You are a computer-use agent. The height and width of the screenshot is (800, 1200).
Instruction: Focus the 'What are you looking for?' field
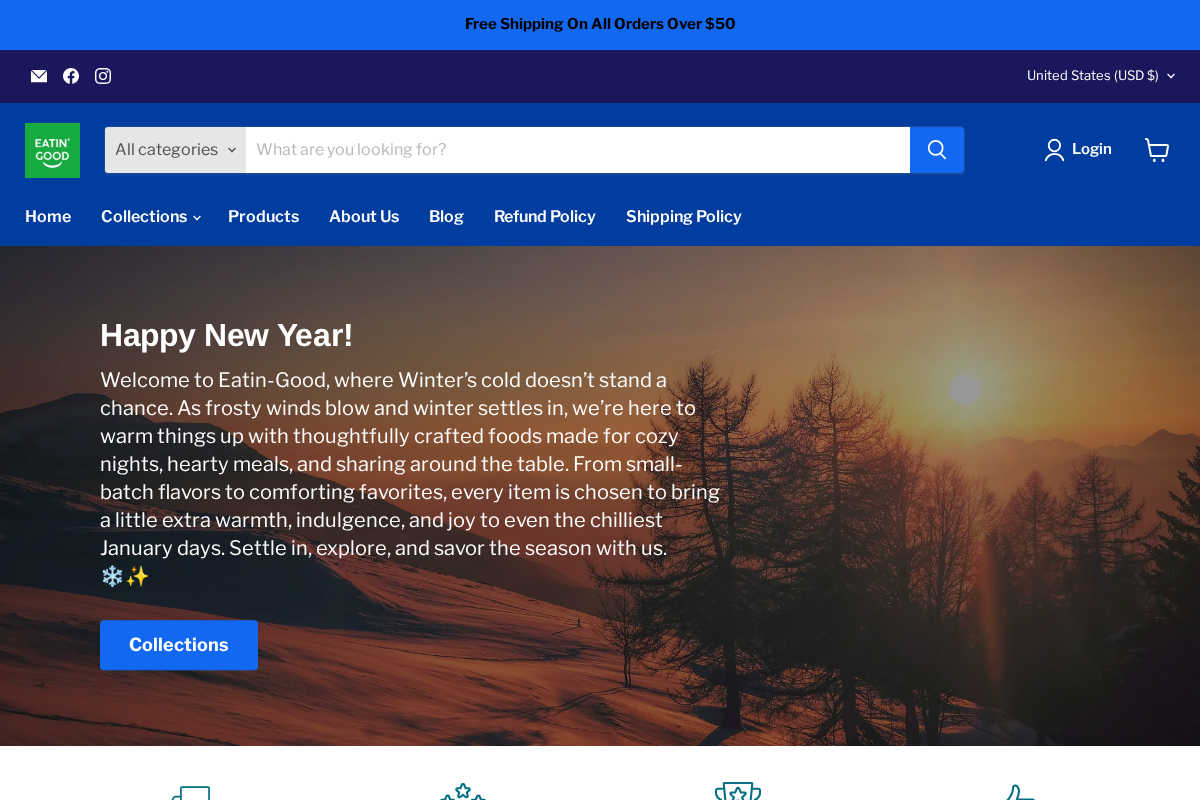578,150
